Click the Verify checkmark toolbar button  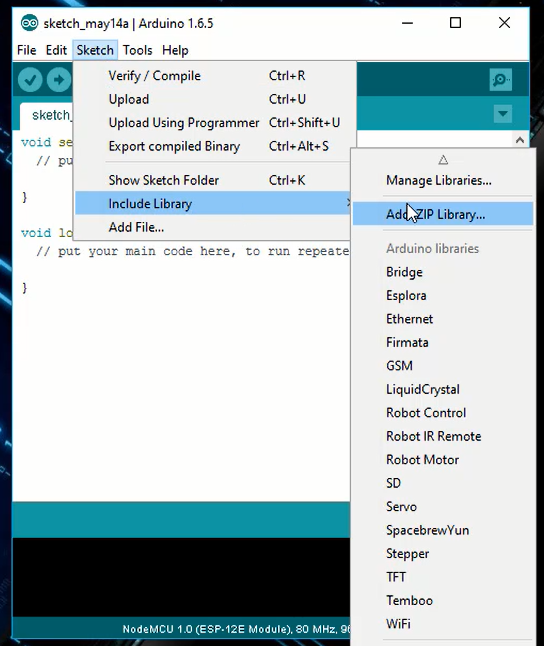pyautogui.click(x=30, y=80)
